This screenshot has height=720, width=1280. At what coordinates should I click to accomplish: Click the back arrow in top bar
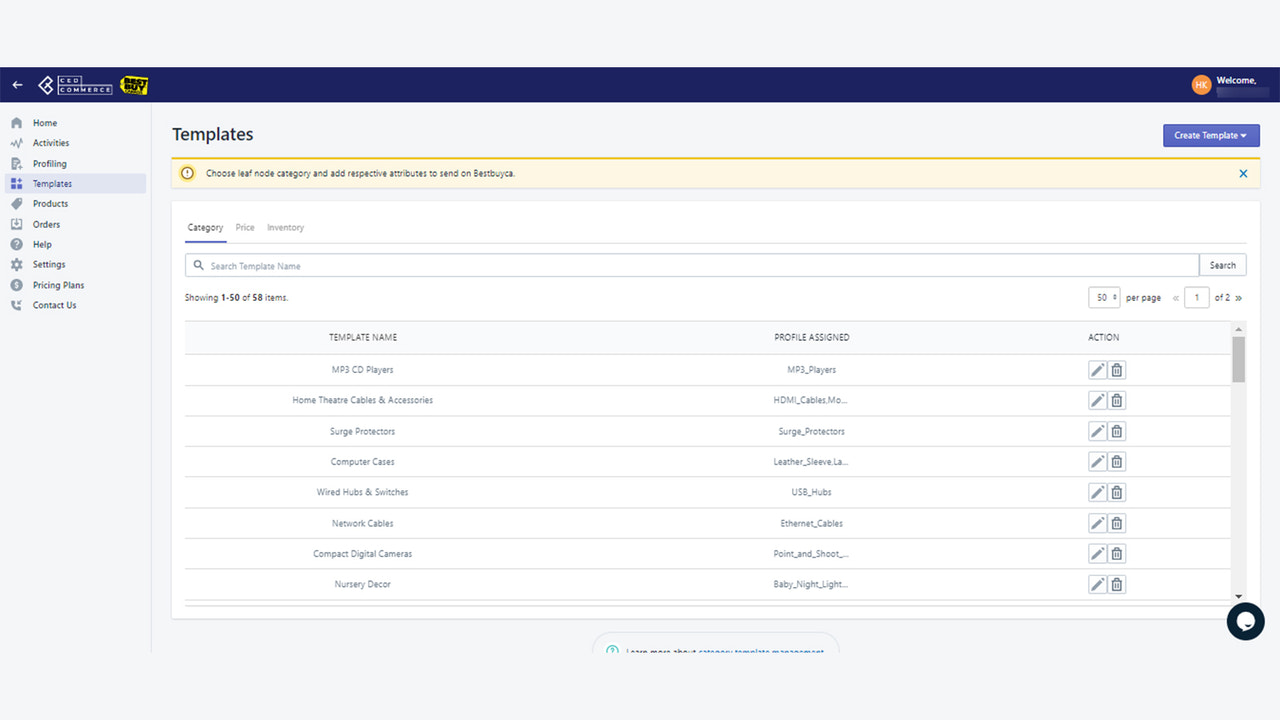pos(16,84)
